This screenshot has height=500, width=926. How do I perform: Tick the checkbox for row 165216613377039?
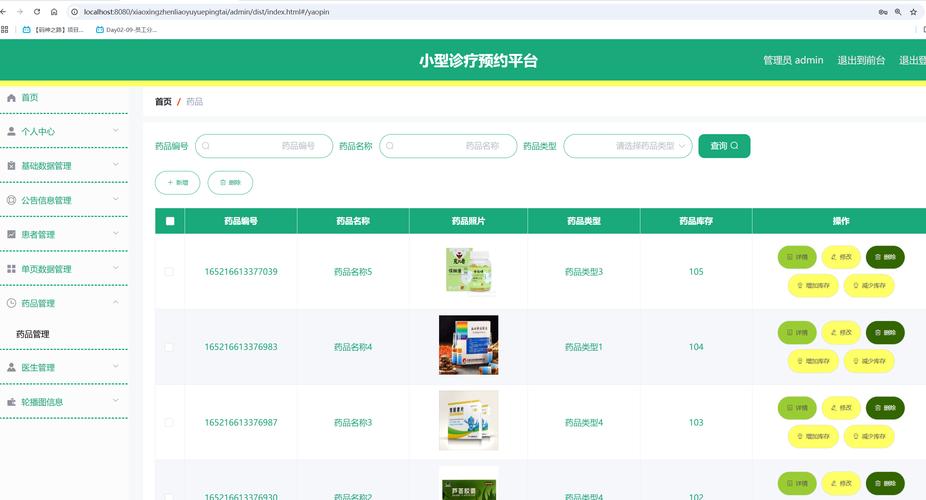[169, 272]
